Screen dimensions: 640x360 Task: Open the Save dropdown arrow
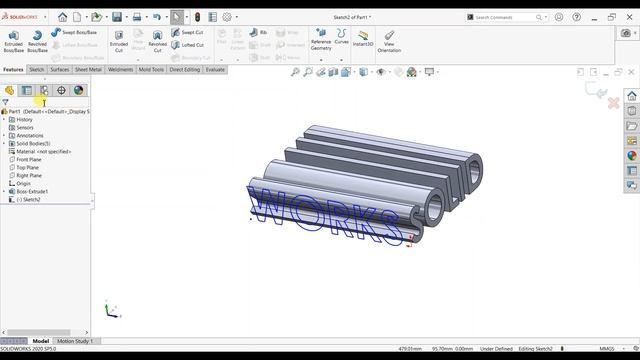coord(127,17)
